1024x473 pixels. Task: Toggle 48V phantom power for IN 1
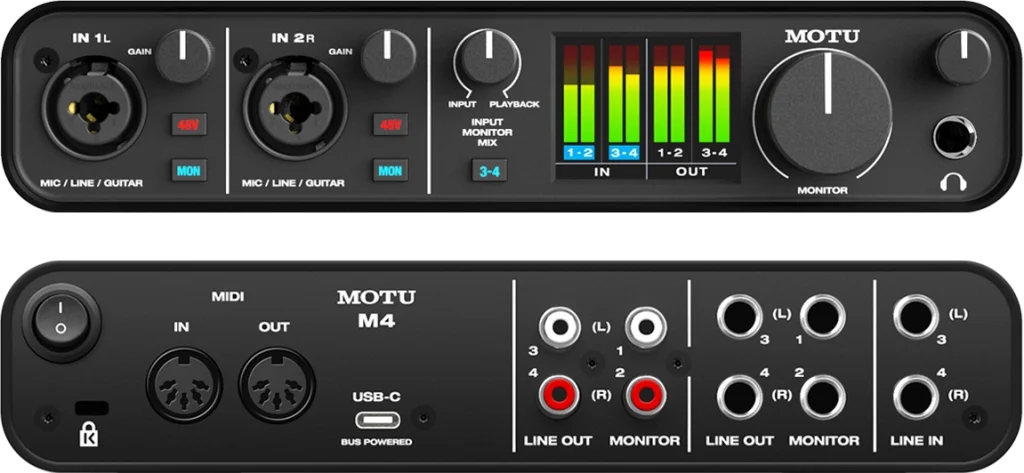[189, 124]
